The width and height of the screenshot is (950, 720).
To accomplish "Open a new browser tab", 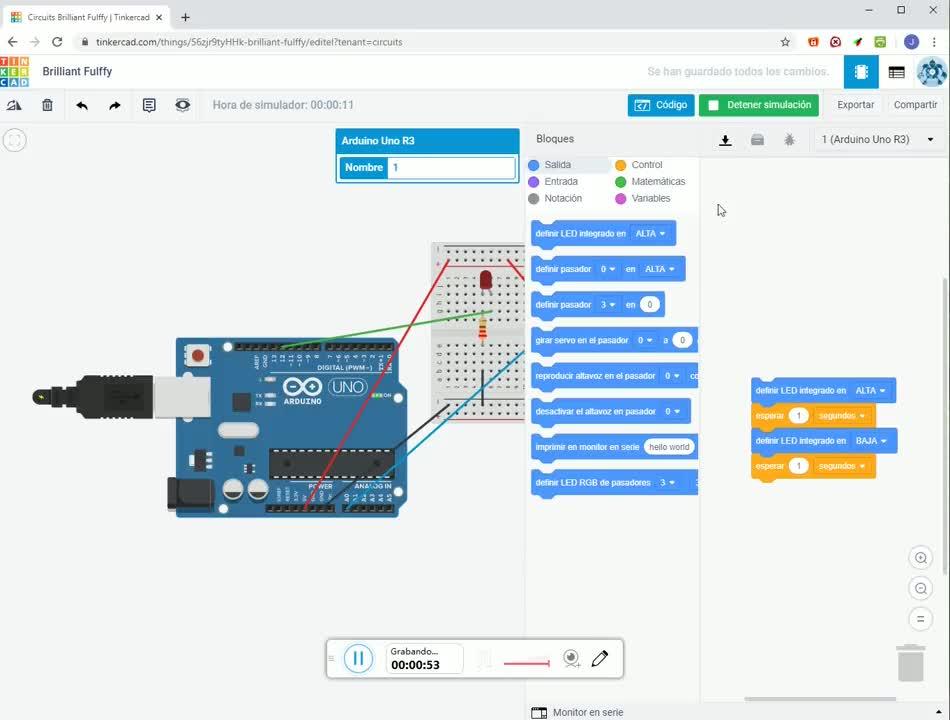I will 185,18.
